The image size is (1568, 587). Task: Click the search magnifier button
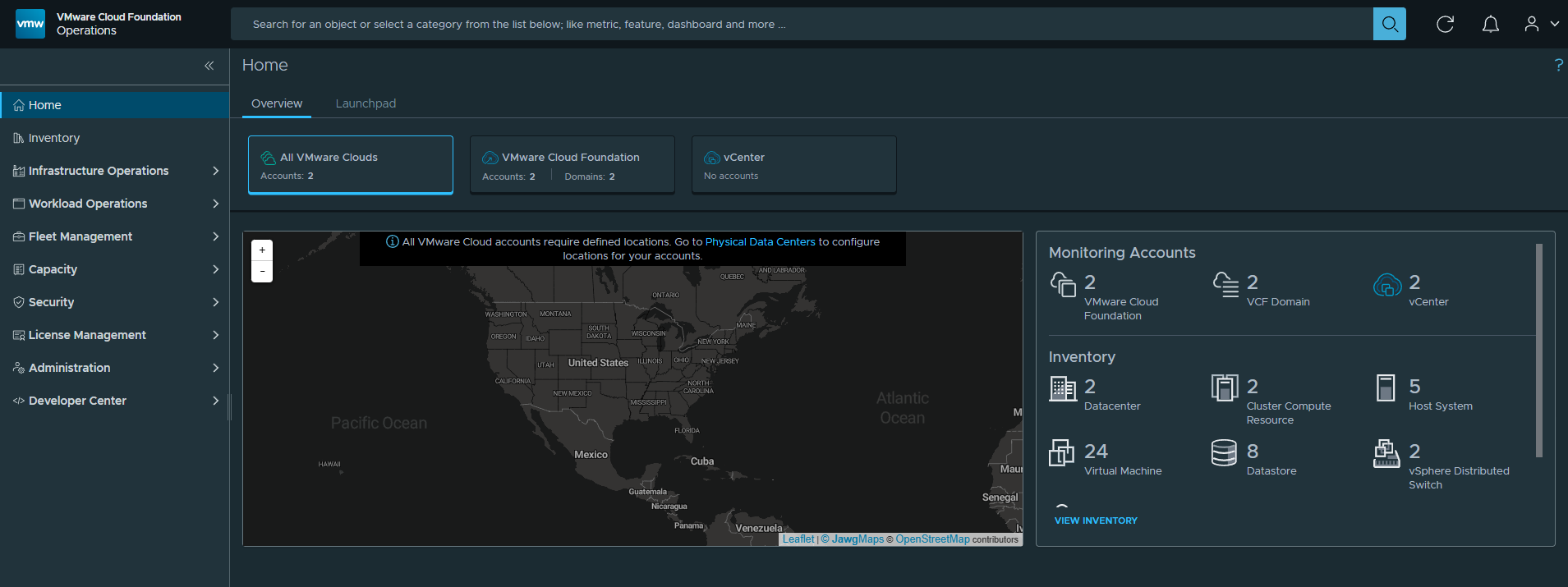[x=1390, y=24]
